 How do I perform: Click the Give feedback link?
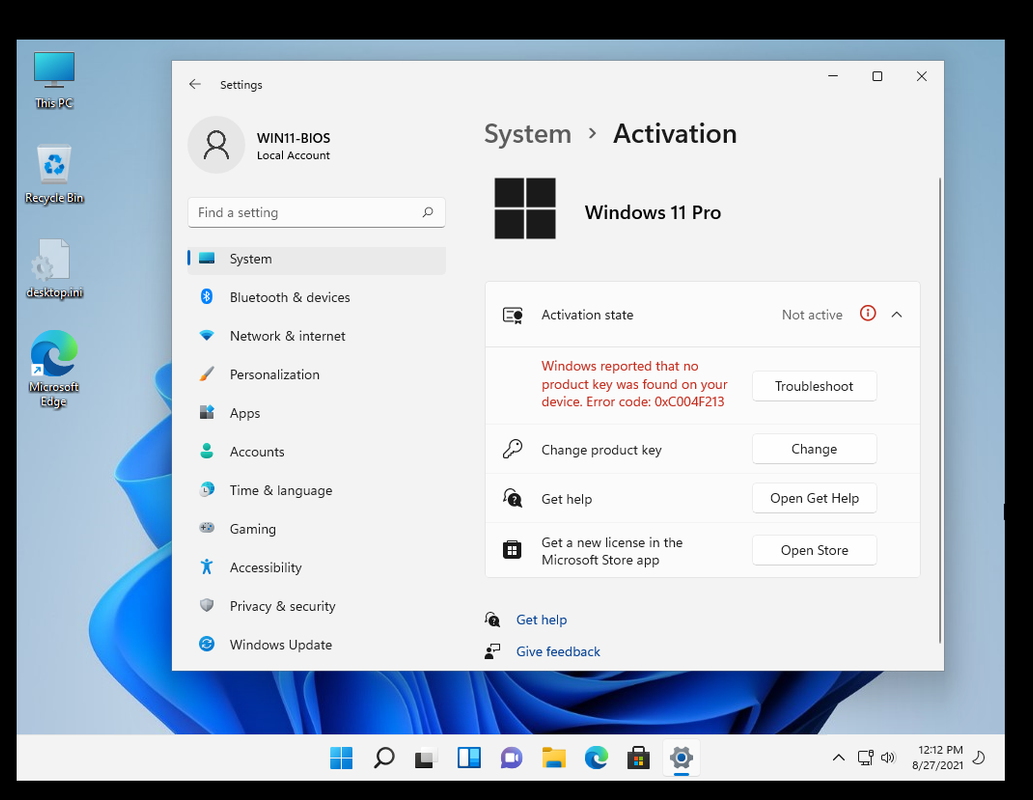point(558,651)
